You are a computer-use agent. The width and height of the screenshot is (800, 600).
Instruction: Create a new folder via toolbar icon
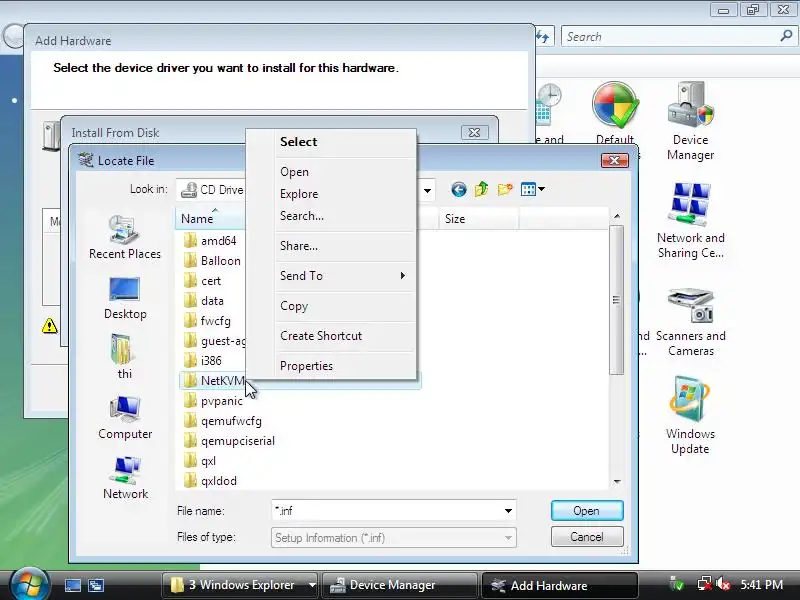[505, 190]
